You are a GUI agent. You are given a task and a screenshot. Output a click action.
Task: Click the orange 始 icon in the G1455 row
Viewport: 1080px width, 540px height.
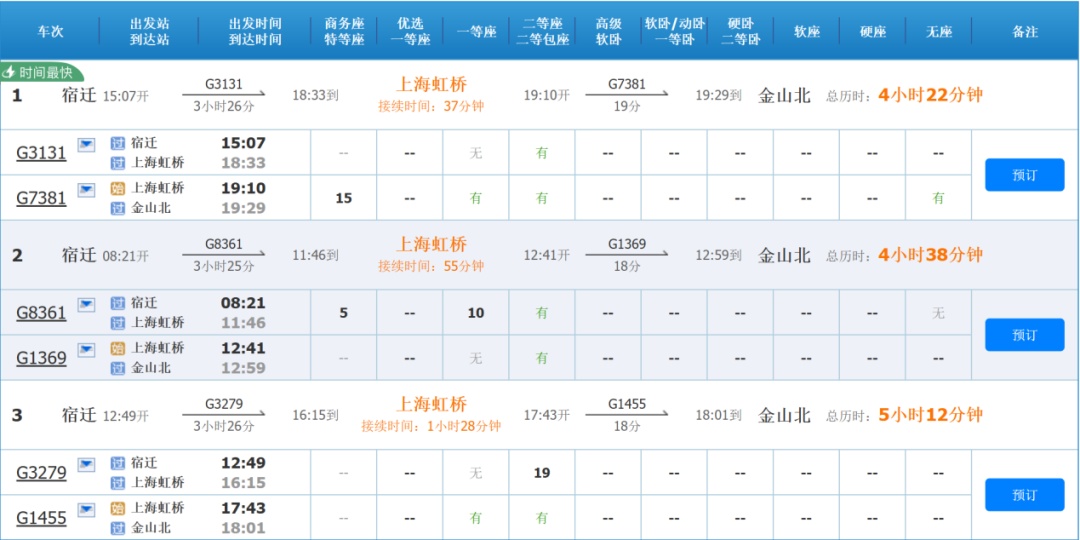[x=118, y=508]
